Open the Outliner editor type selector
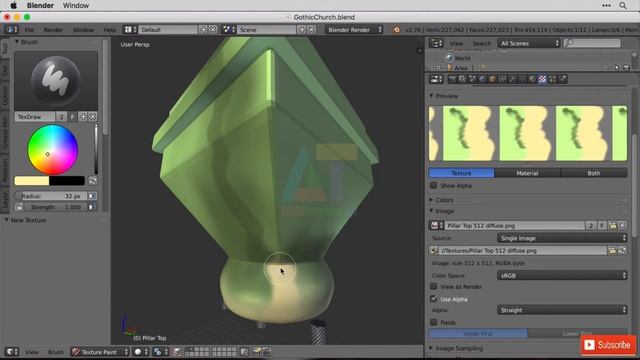640x360 pixels. point(436,43)
